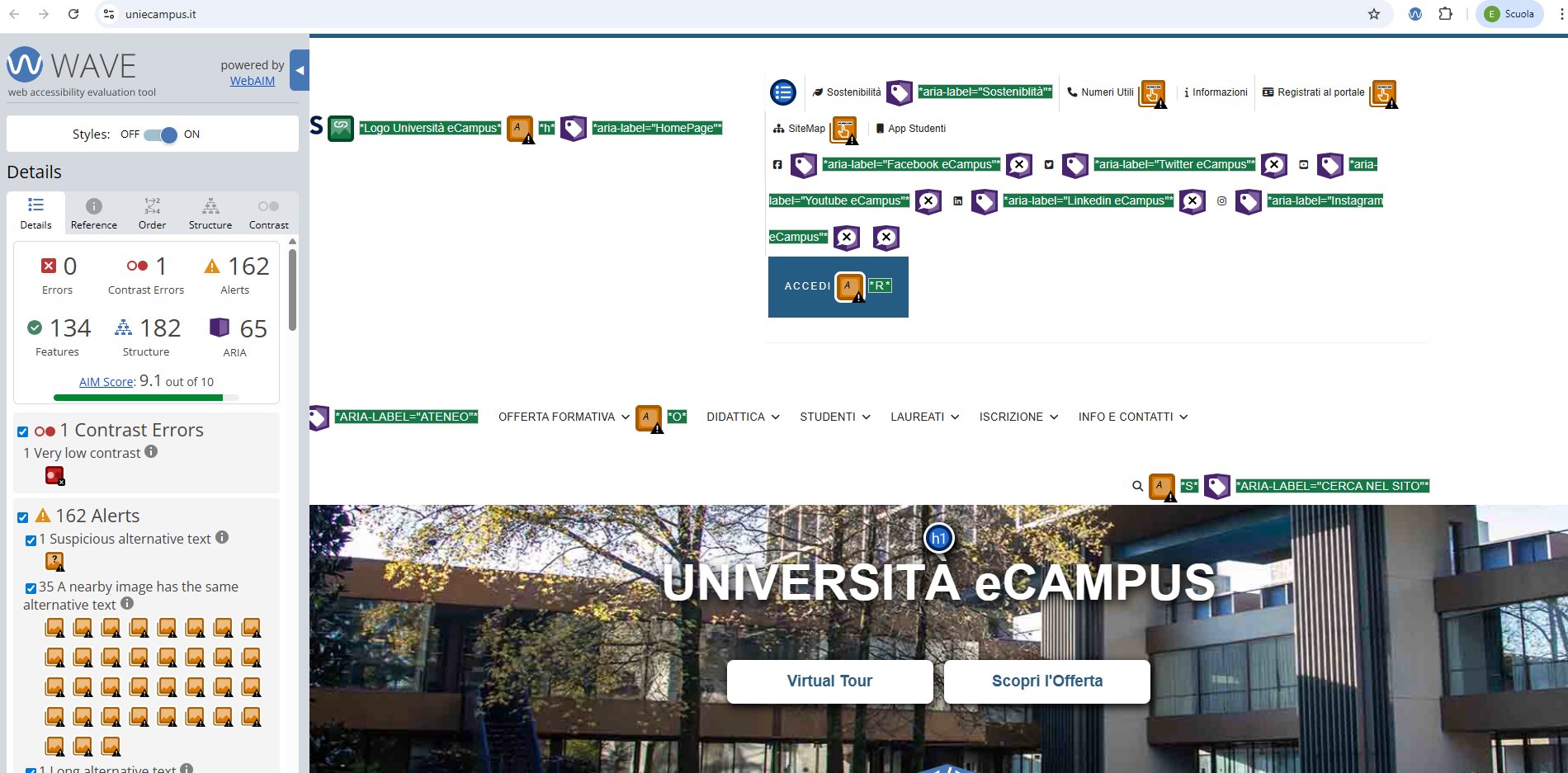1568x773 pixels.
Task: Expand the INFO E CONTATTI menu
Action: (x=1134, y=417)
